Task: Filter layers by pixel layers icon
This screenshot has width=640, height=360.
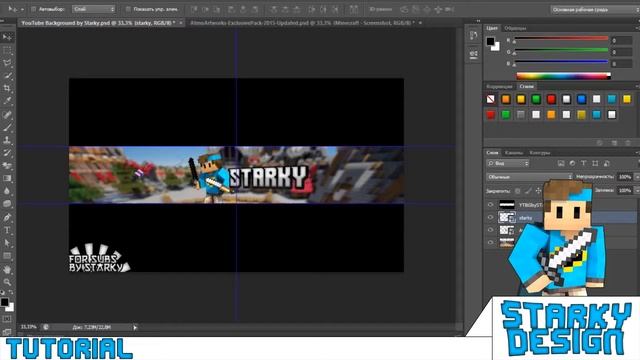Action: click(x=561, y=163)
